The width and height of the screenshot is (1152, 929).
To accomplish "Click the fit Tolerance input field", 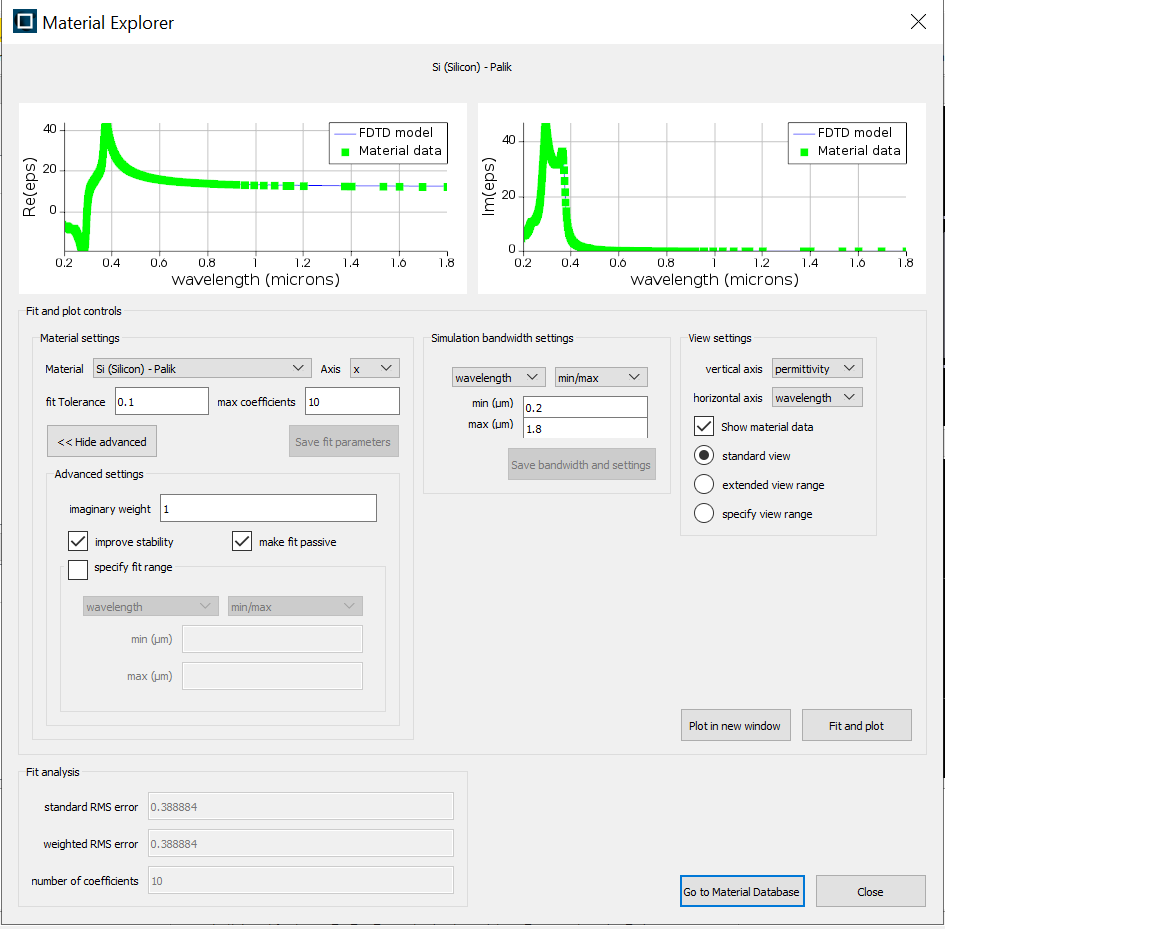I will pos(162,402).
